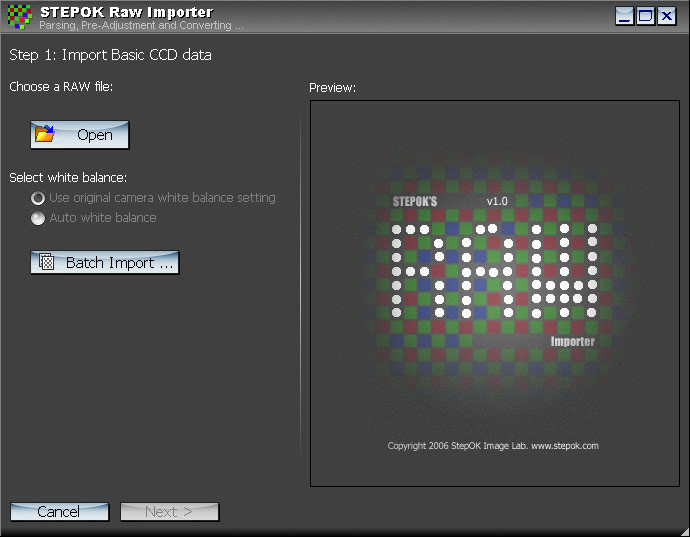Select the Auto white balance option
Screen dimensions: 690x537
tap(94, 218)
